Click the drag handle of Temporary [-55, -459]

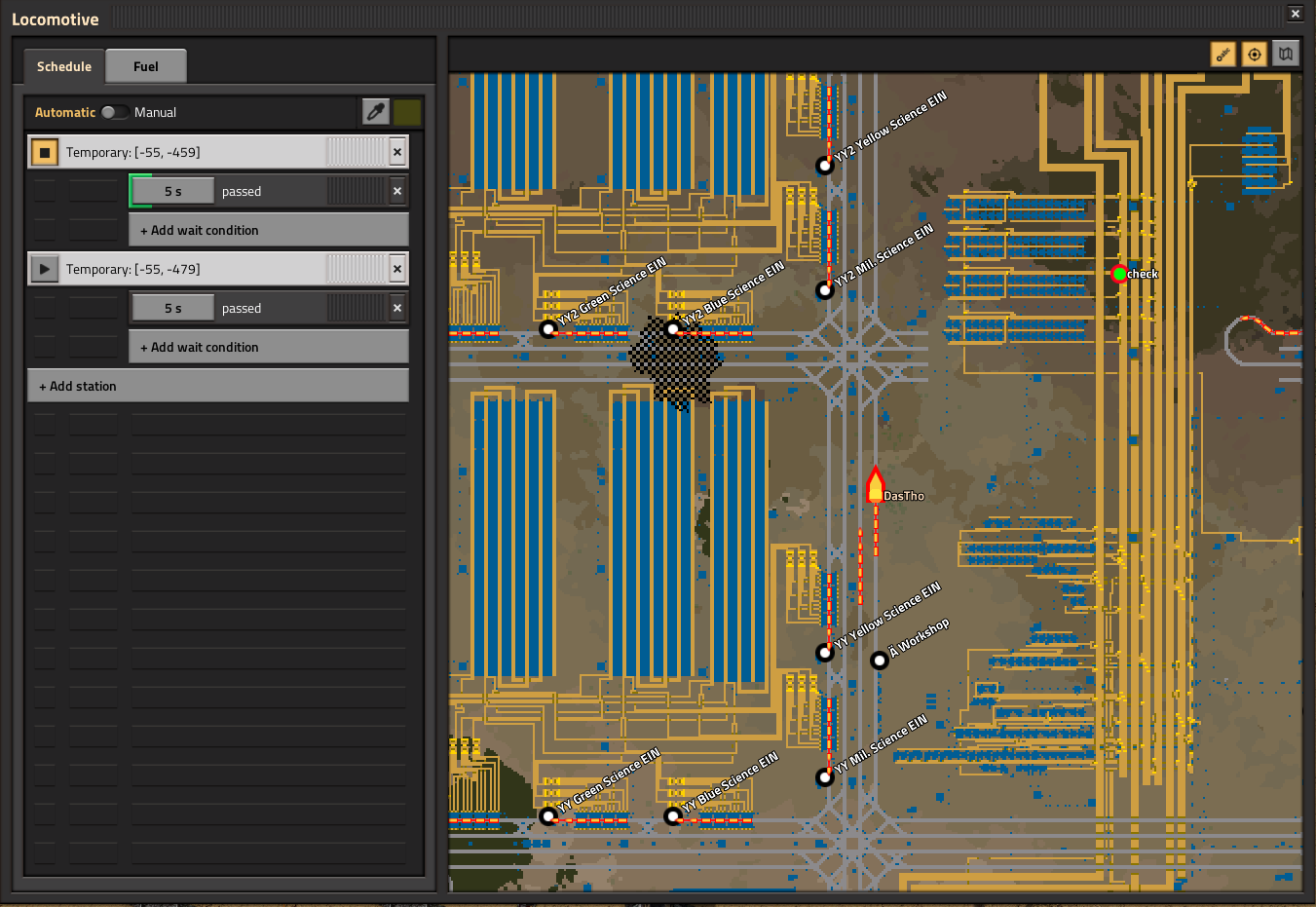pyautogui.click(x=356, y=152)
